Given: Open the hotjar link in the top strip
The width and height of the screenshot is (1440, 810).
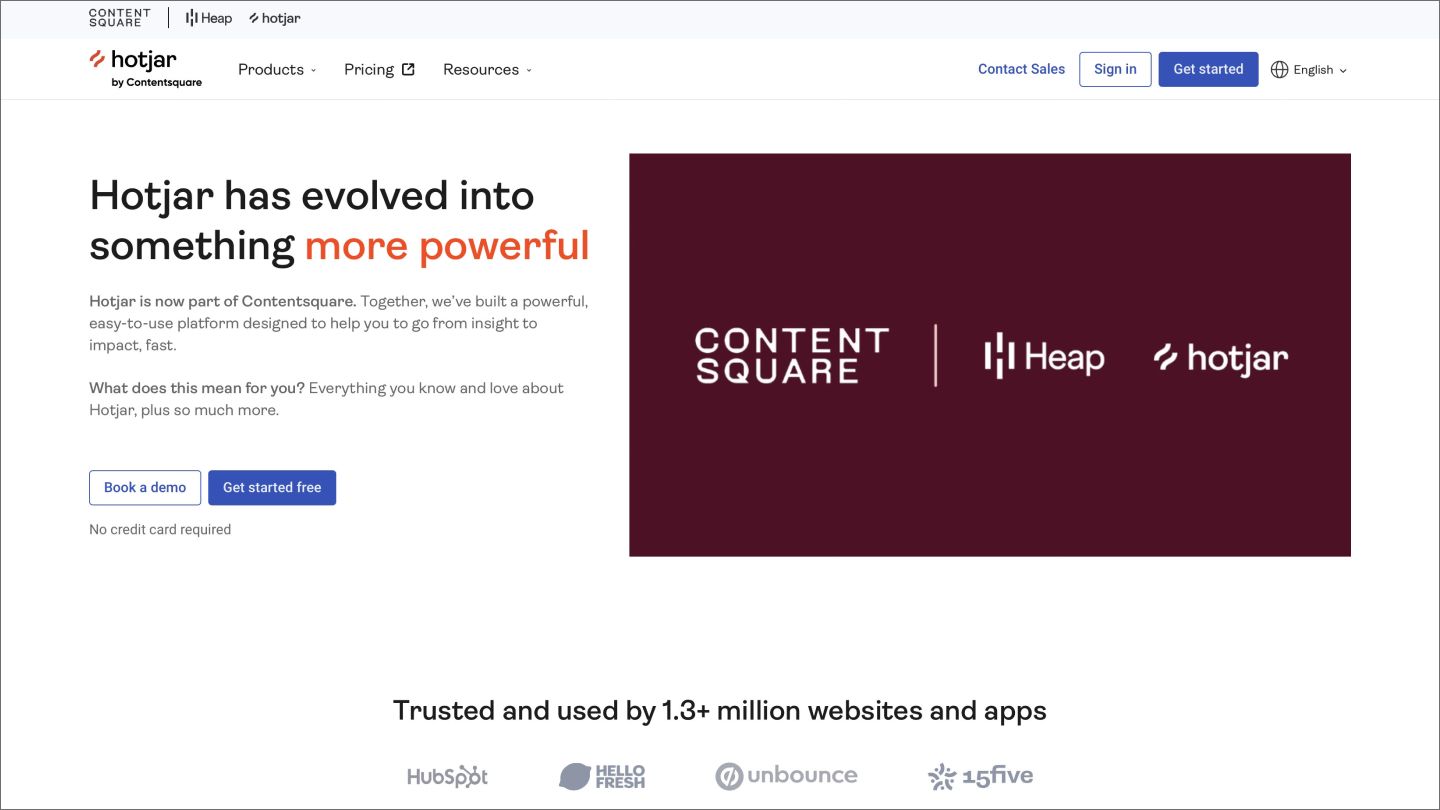Looking at the screenshot, I should 274,17.
